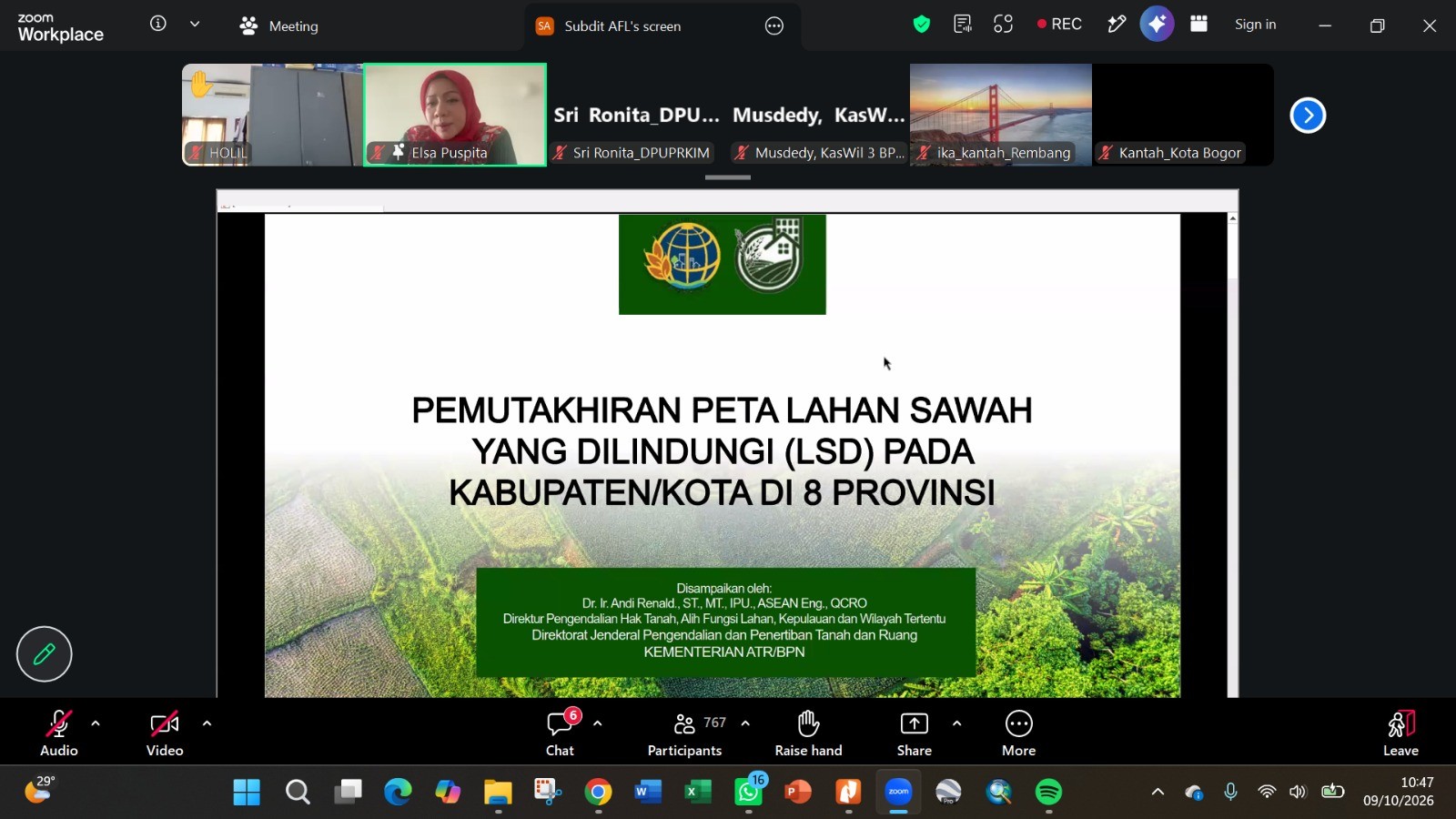Expand chat options caret
1456x819 pixels.
coord(598,724)
